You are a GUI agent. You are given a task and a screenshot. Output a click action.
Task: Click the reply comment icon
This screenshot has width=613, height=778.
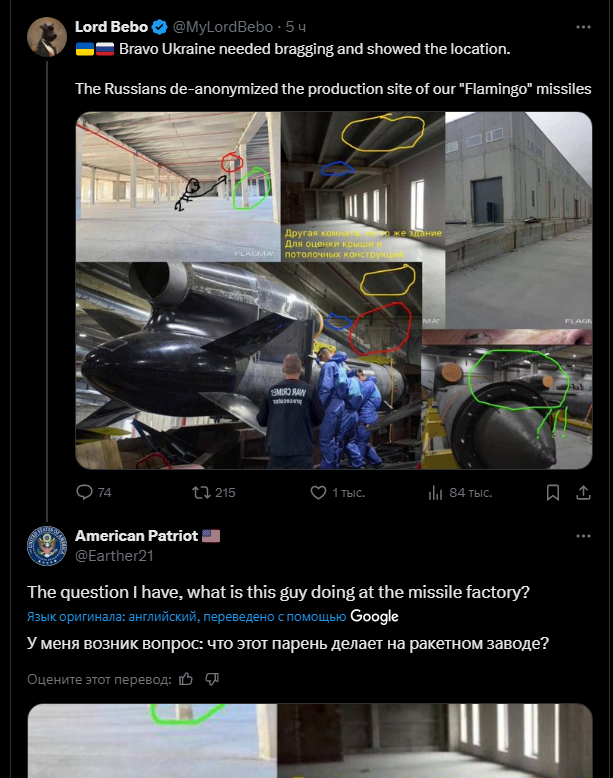pyautogui.click(x=85, y=492)
